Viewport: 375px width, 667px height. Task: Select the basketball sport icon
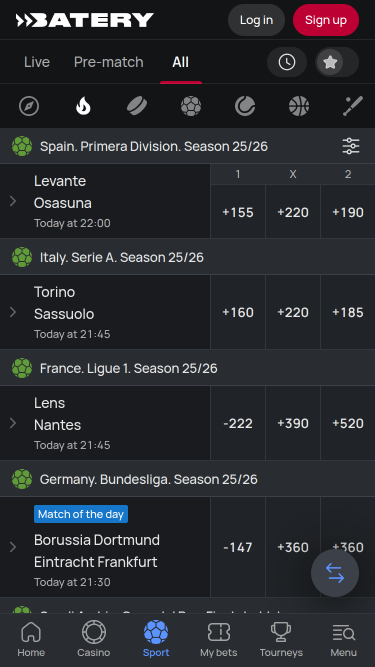click(x=299, y=106)
